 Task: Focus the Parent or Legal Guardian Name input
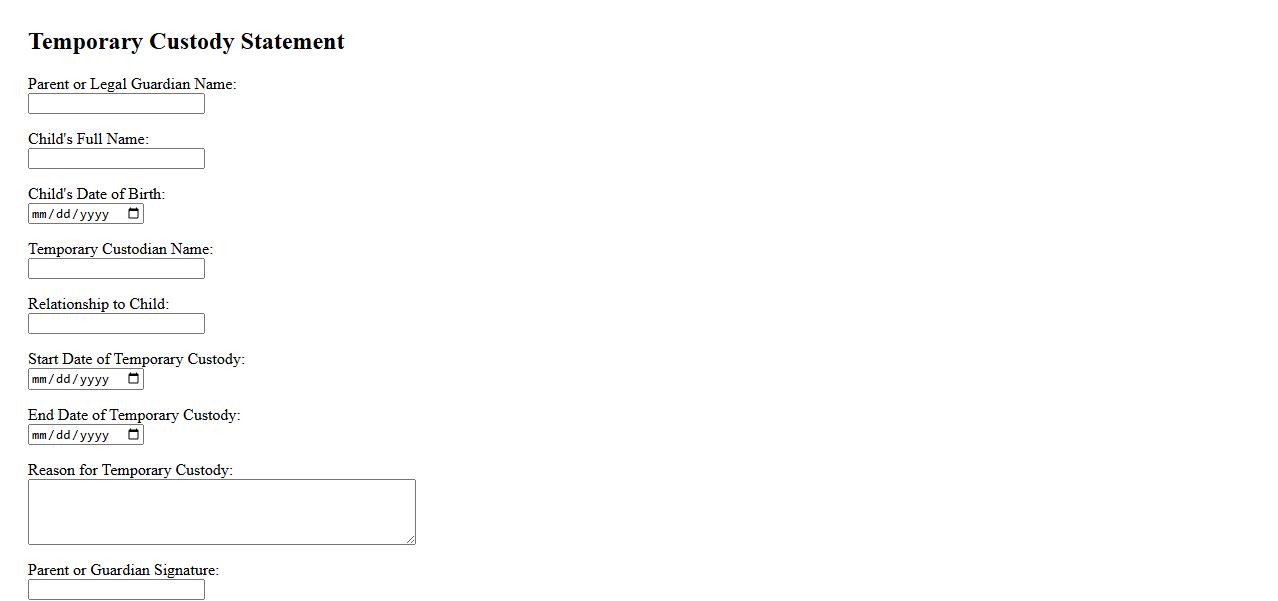(x=116, y=104)
